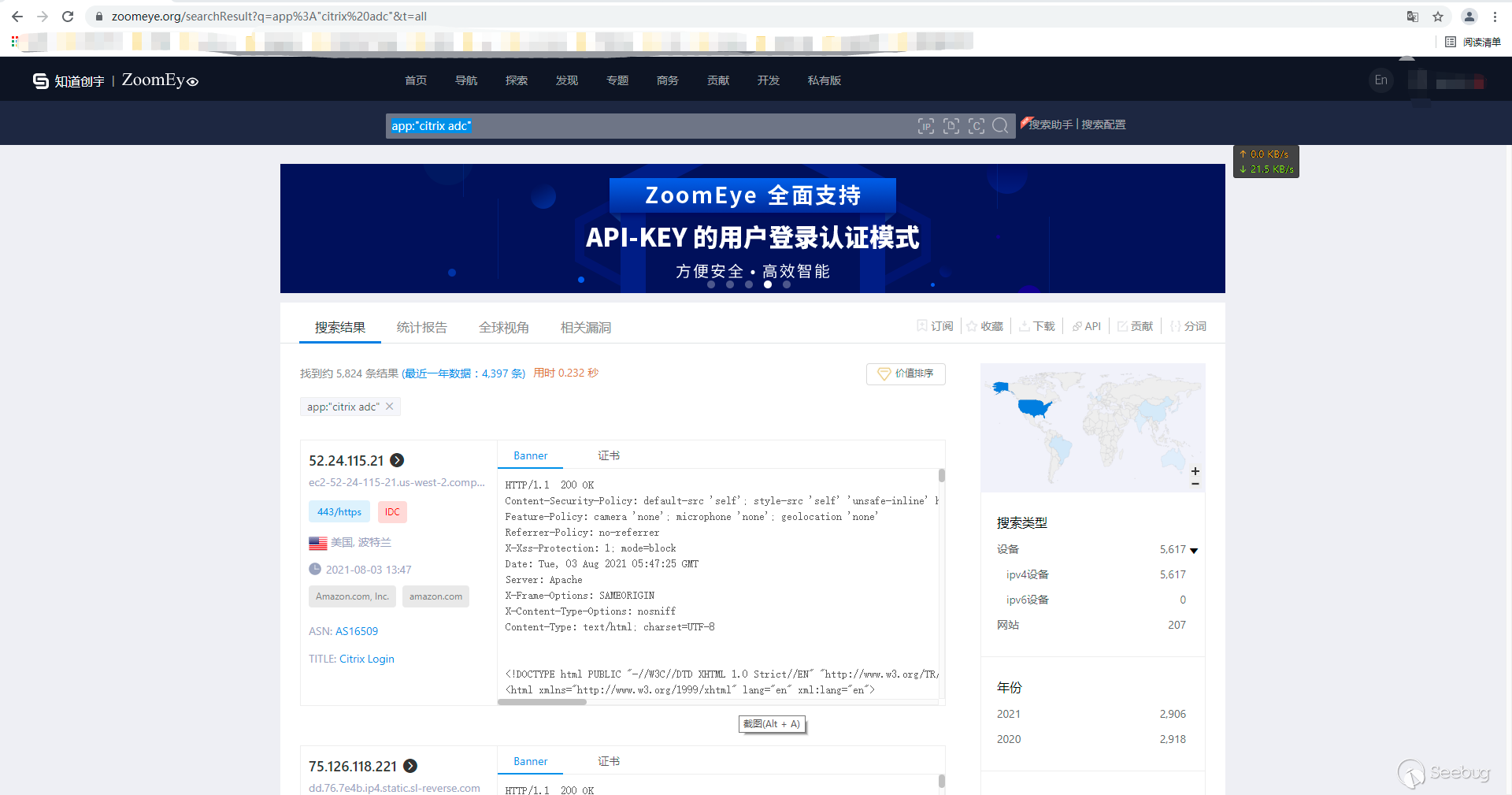
Task: Open the 专题 navigation menu
Action: (617, 80)
